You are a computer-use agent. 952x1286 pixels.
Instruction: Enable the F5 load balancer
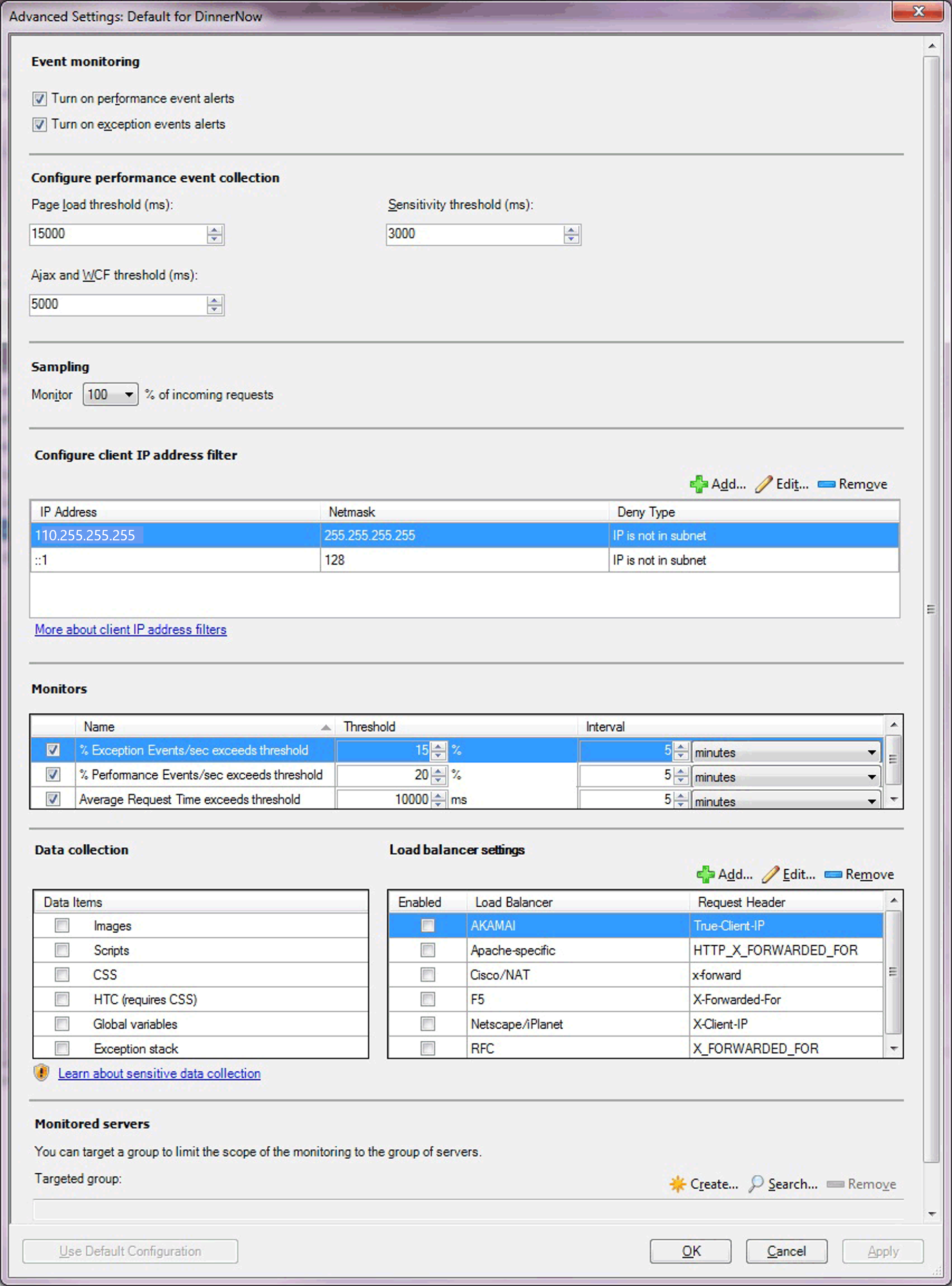pyautogui.click(x=428, y=999)
